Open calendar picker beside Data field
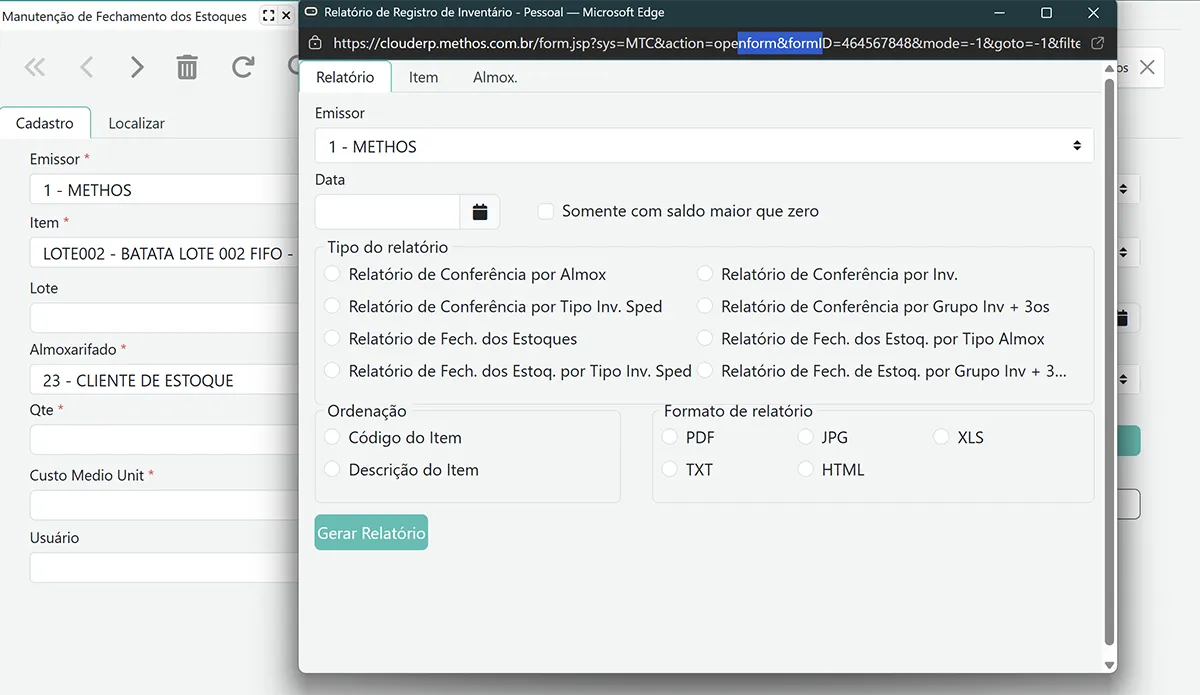Image resolution: width=1200 pixels, height=695 pixels. click(x=480, y=212)
